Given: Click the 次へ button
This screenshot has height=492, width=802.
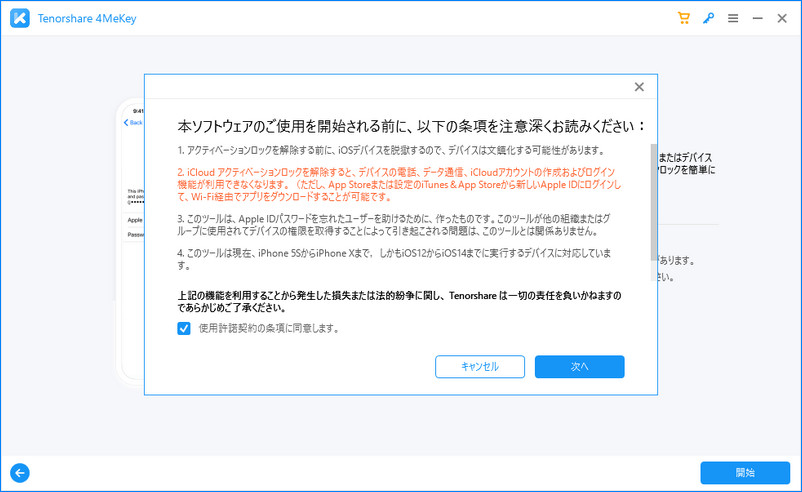Looking at the screenshot, I should coord(580,367).
